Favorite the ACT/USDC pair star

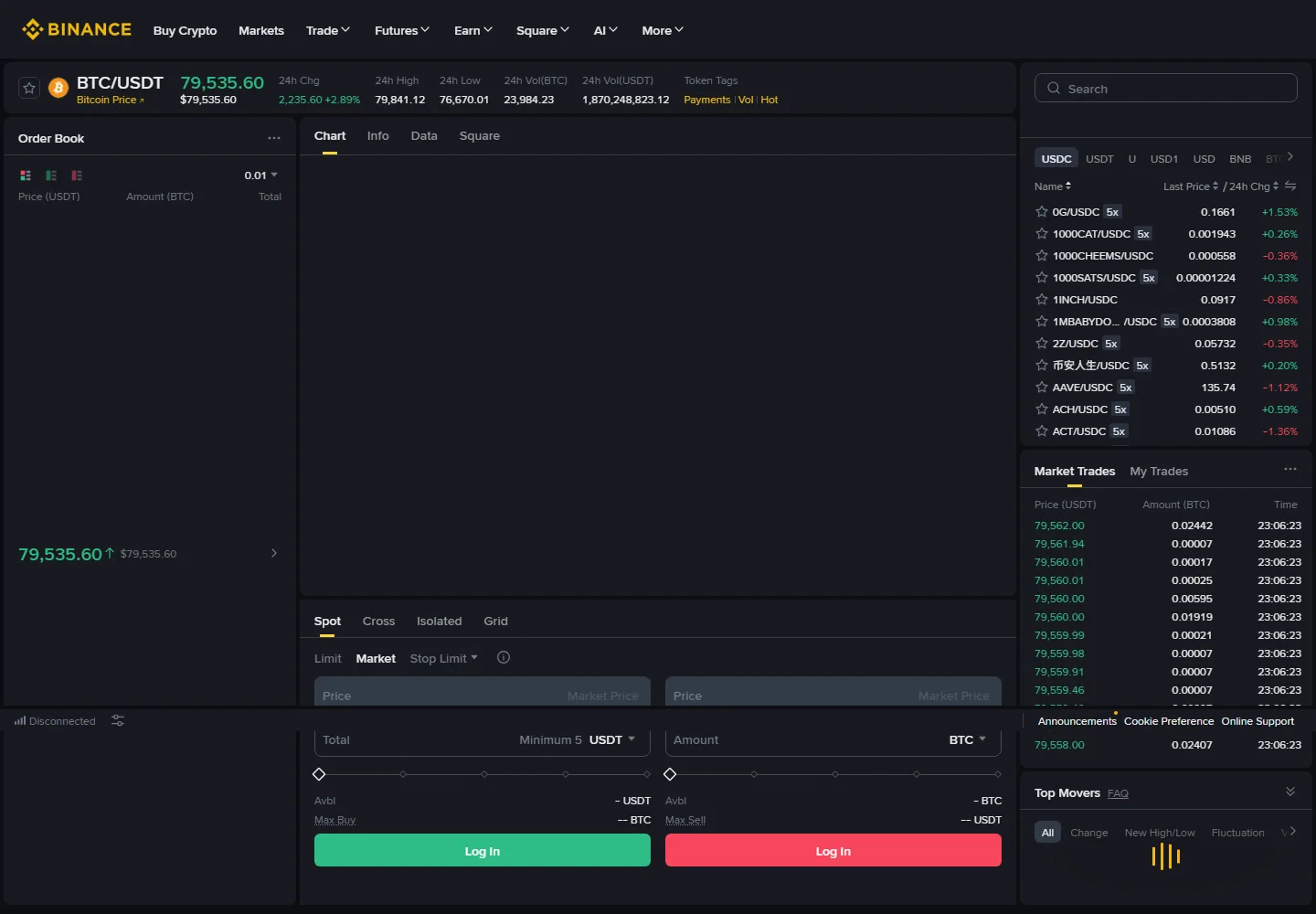point(1041,430)
